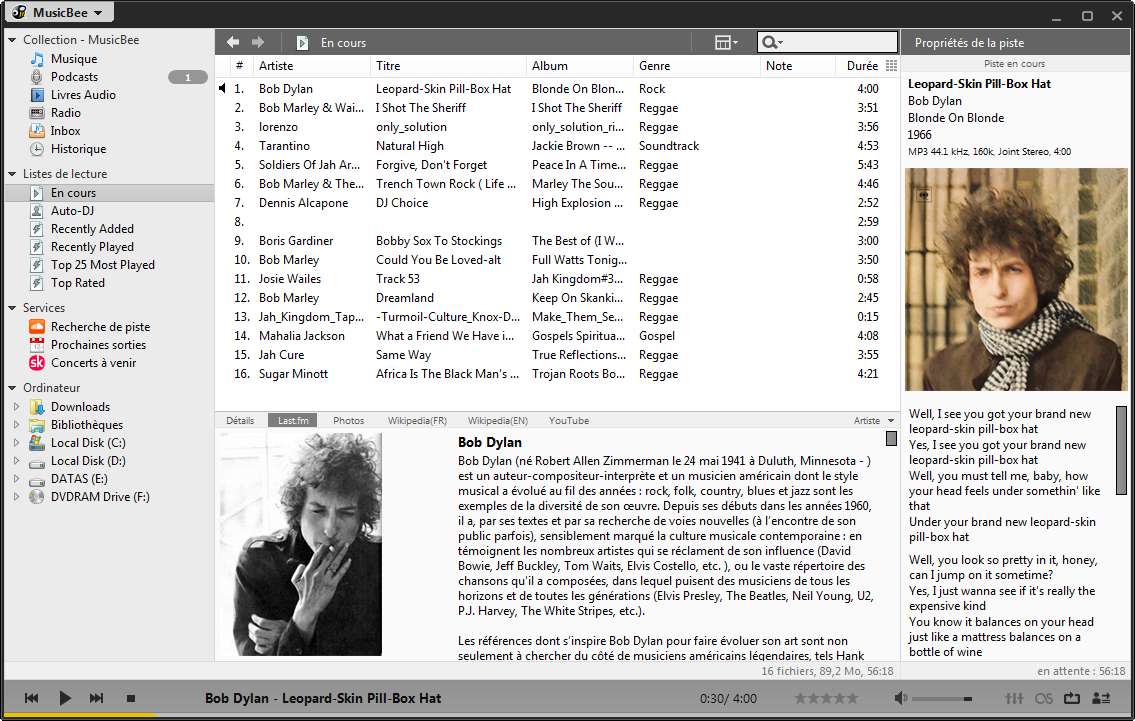Open Prochaines sorties calendar service
1135x721 pixels.
pos(98,345)
